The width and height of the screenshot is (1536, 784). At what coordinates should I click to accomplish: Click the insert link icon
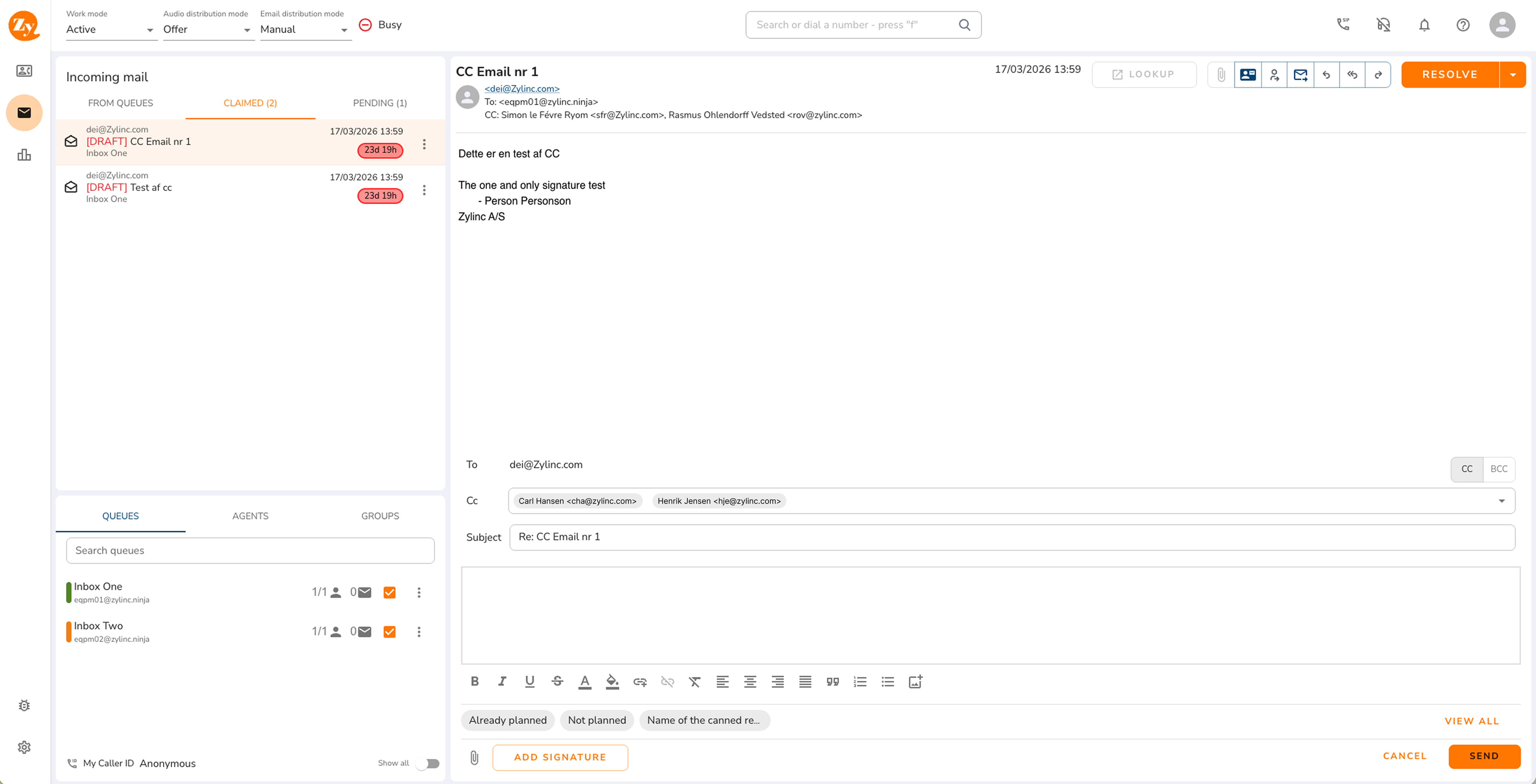tap(640, 681)
